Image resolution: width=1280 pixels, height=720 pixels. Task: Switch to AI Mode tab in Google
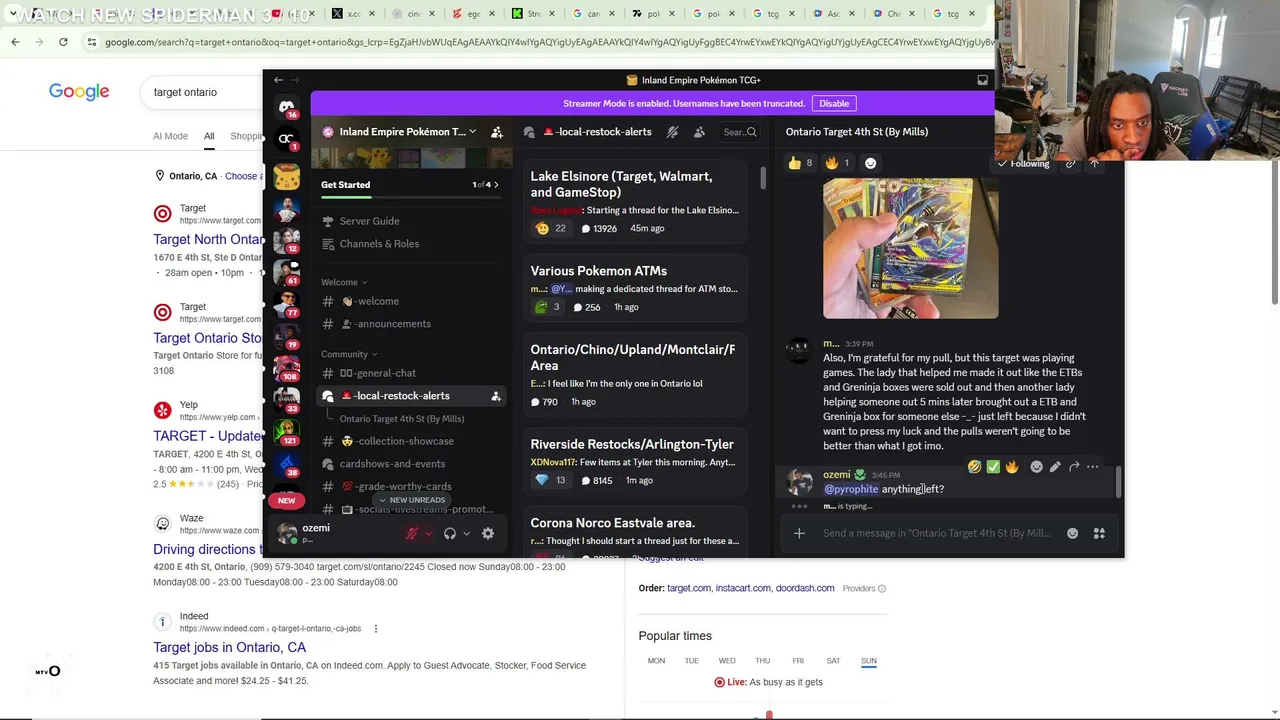170,136
